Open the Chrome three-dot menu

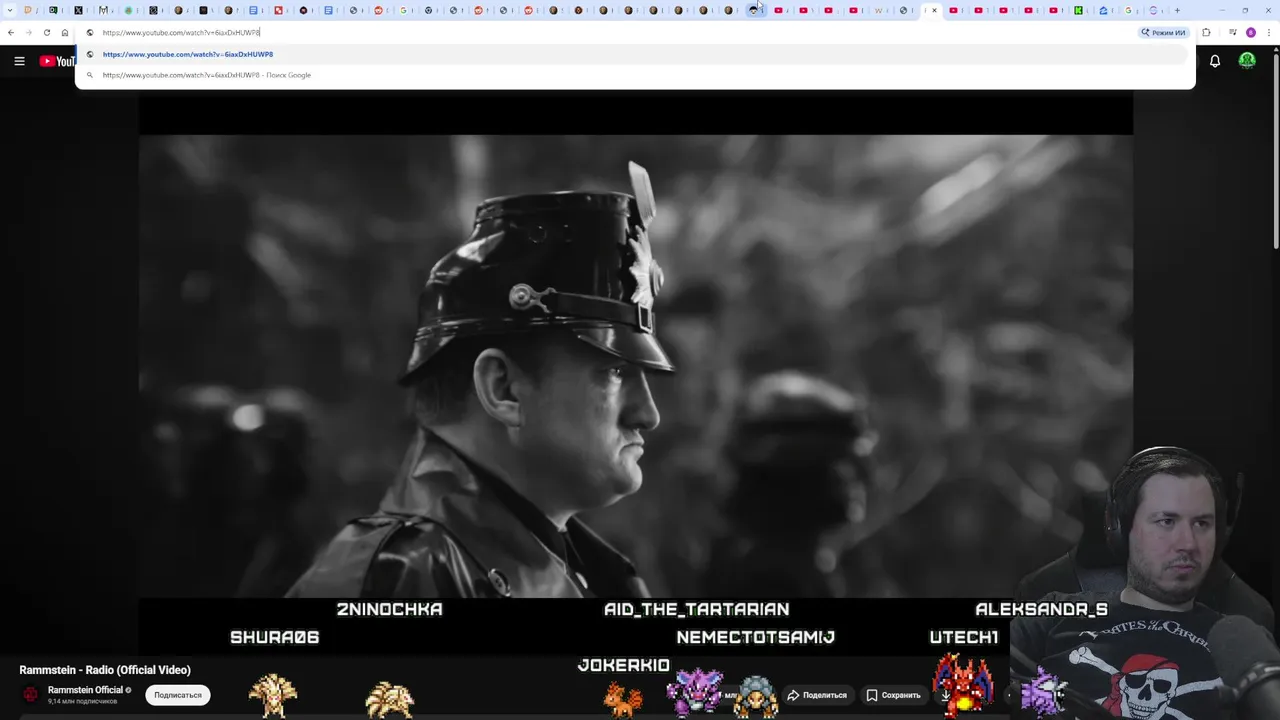click(1269, 32)
